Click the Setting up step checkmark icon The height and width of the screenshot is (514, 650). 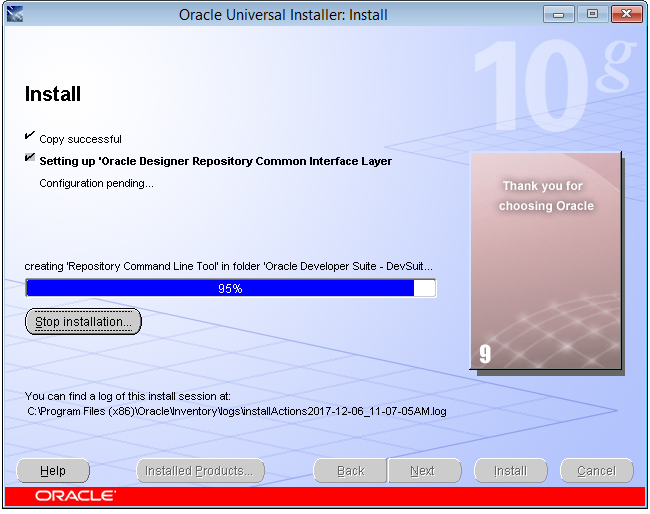[x=29, y=157]
